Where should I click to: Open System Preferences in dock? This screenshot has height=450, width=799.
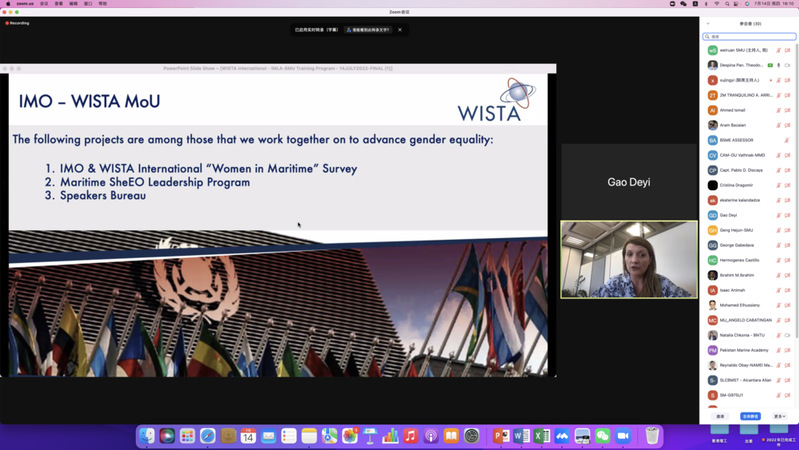tap(472, 436)
